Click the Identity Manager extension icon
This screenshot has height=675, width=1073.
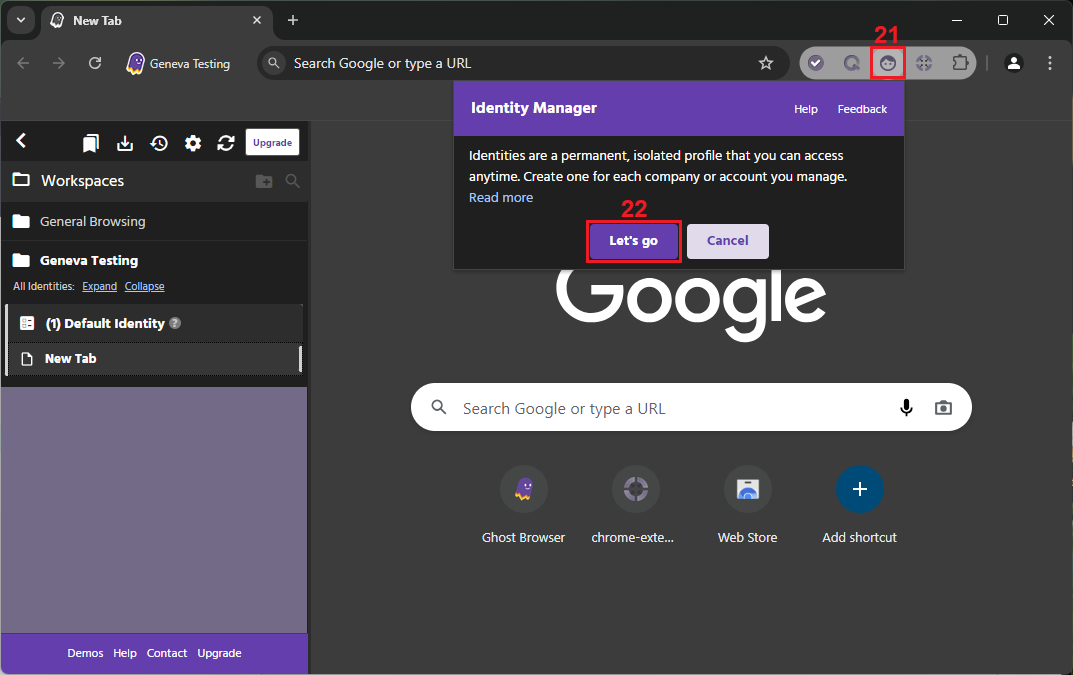pos(888,63)
